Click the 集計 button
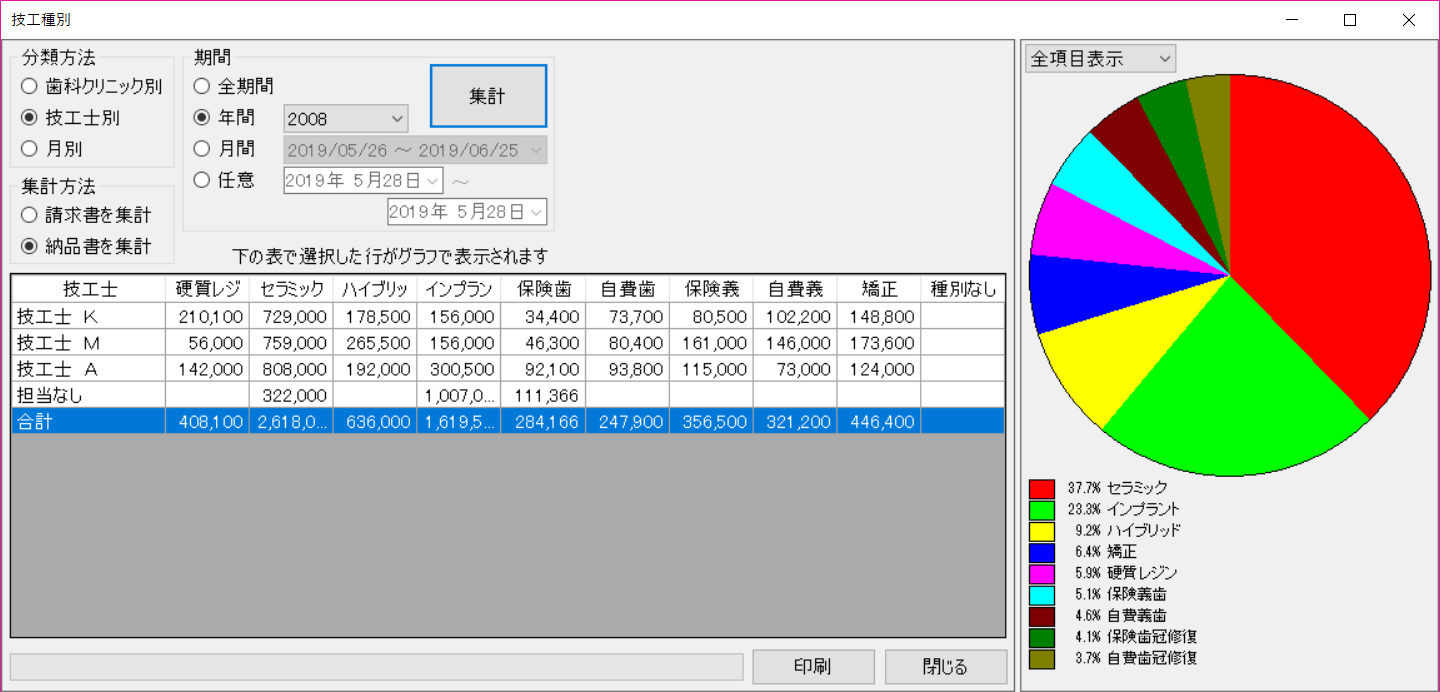The image size is (1440, 692). (488, 96)
